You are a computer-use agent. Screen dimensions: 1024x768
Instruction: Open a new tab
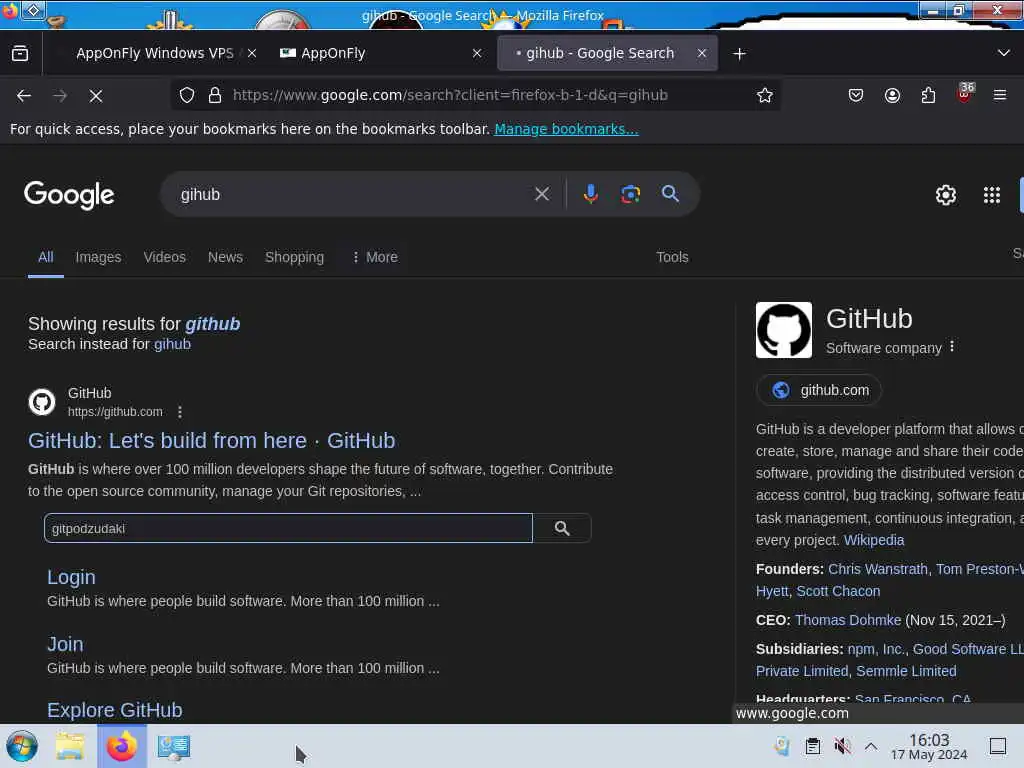pyautogui.click(x=739, y=54)
